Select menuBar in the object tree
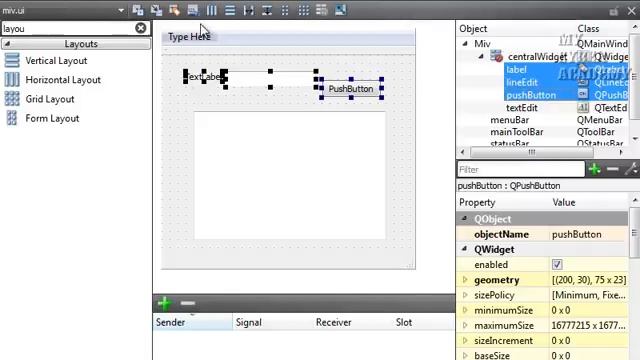 click(x=509, y=120)
